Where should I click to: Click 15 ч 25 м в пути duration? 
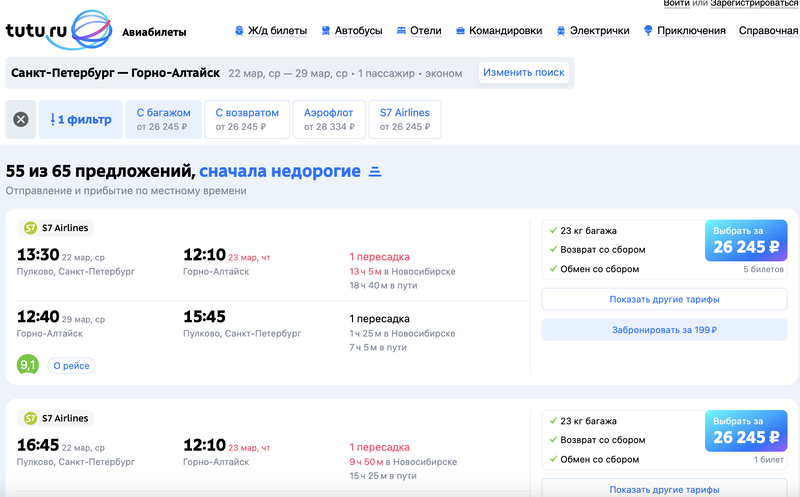click(x=383, y=476)
